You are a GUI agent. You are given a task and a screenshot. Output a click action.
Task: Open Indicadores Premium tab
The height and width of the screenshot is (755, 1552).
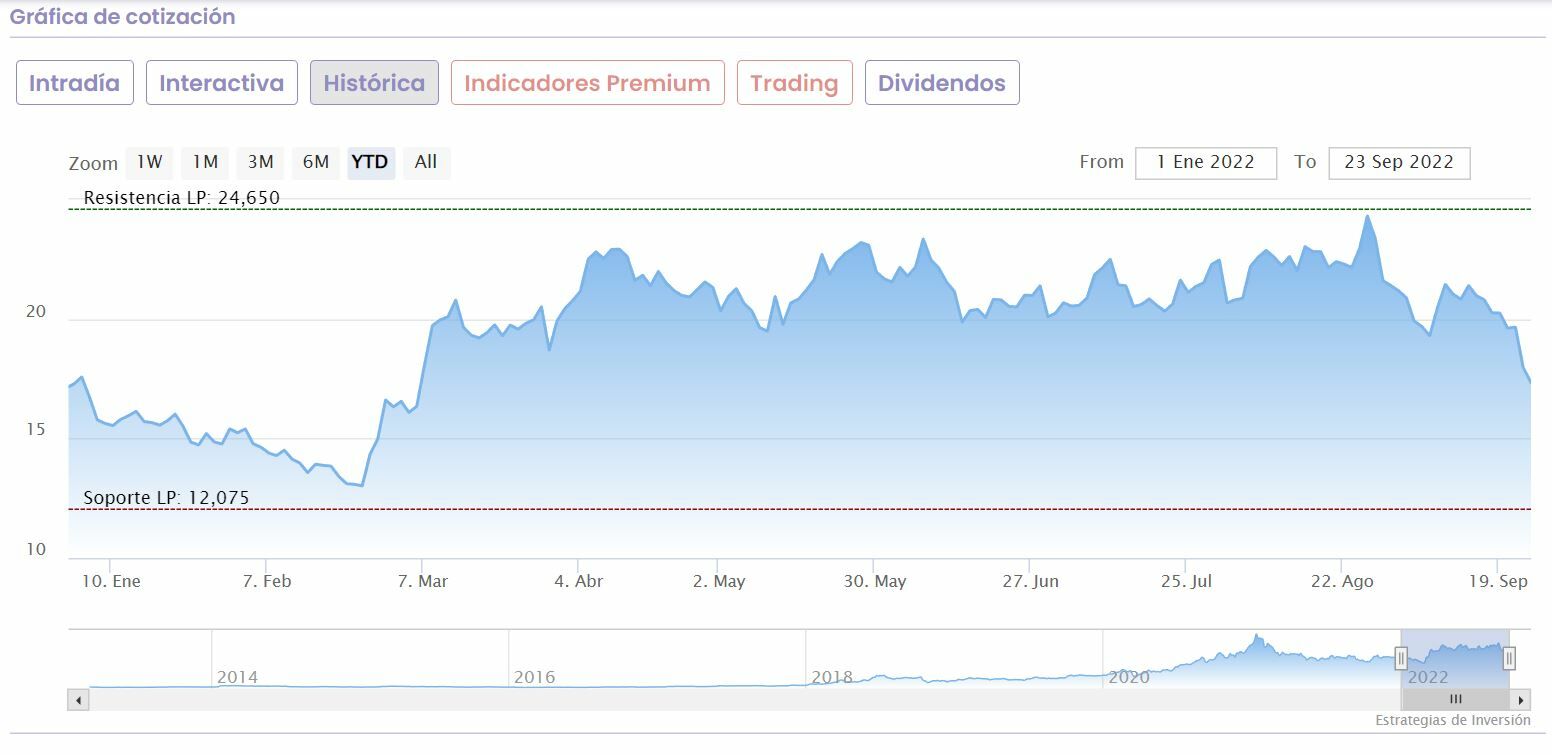pos(587,83)
